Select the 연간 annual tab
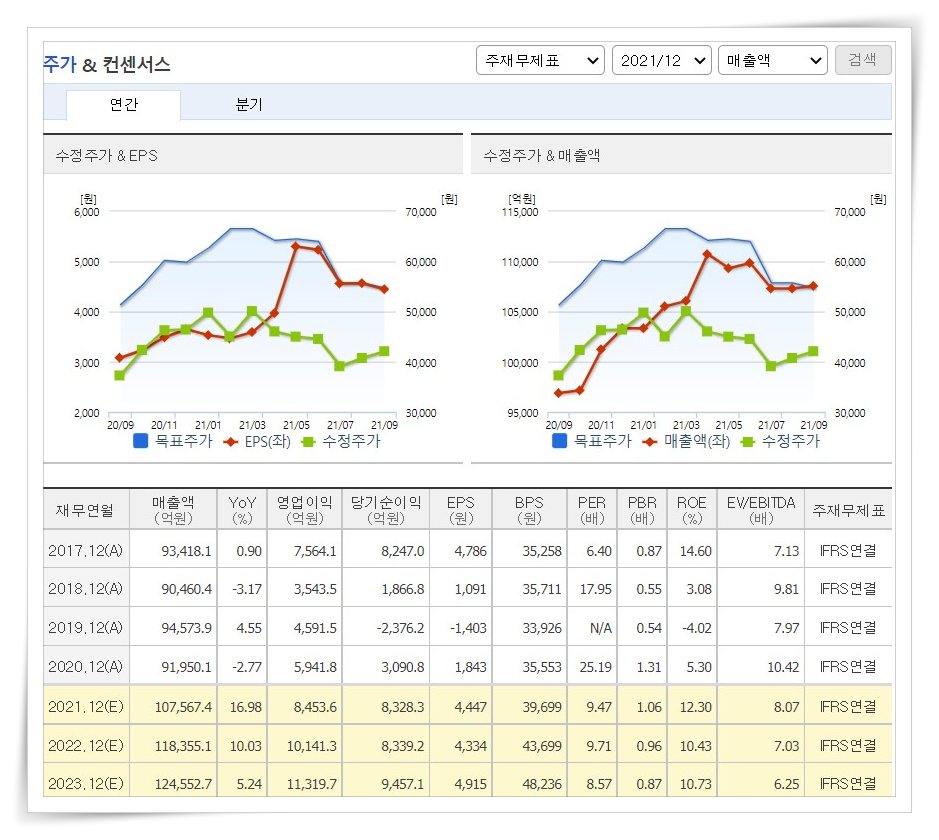The width and height of the screenshot is (939, 840). (123, 104)
